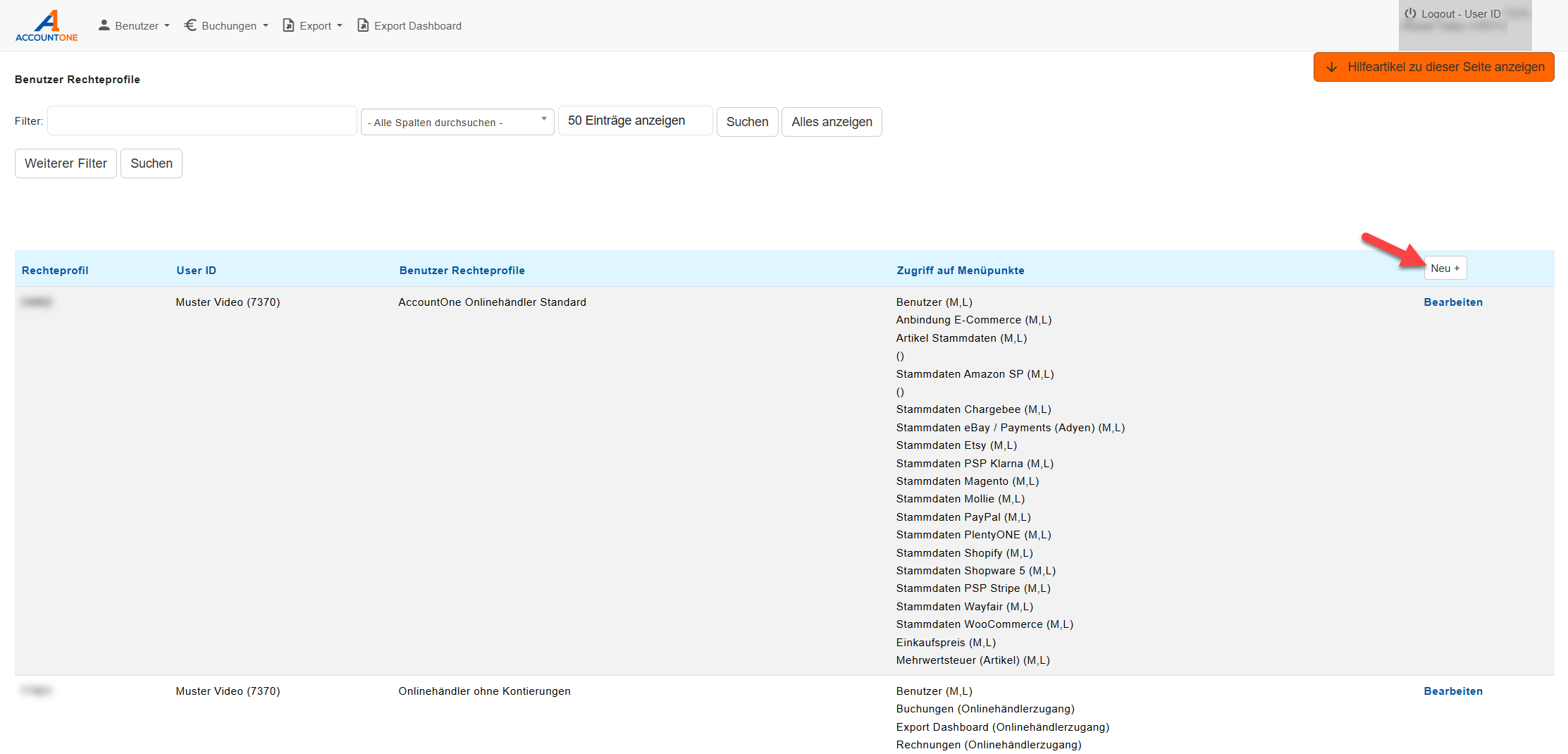Open the Benutzer menu

coord(135,25)
